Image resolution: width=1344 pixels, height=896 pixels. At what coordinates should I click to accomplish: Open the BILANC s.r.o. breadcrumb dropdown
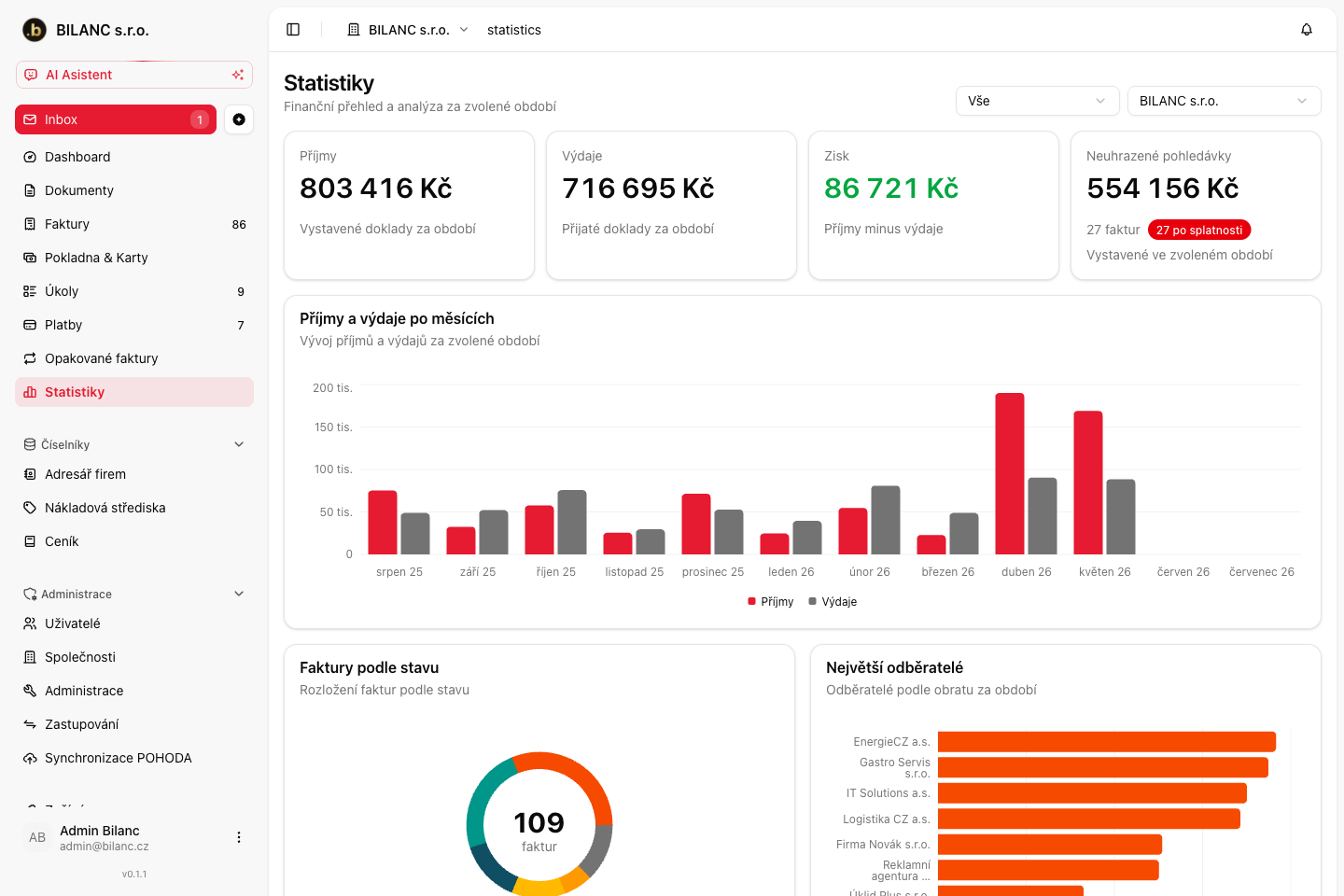pos(408,30)
